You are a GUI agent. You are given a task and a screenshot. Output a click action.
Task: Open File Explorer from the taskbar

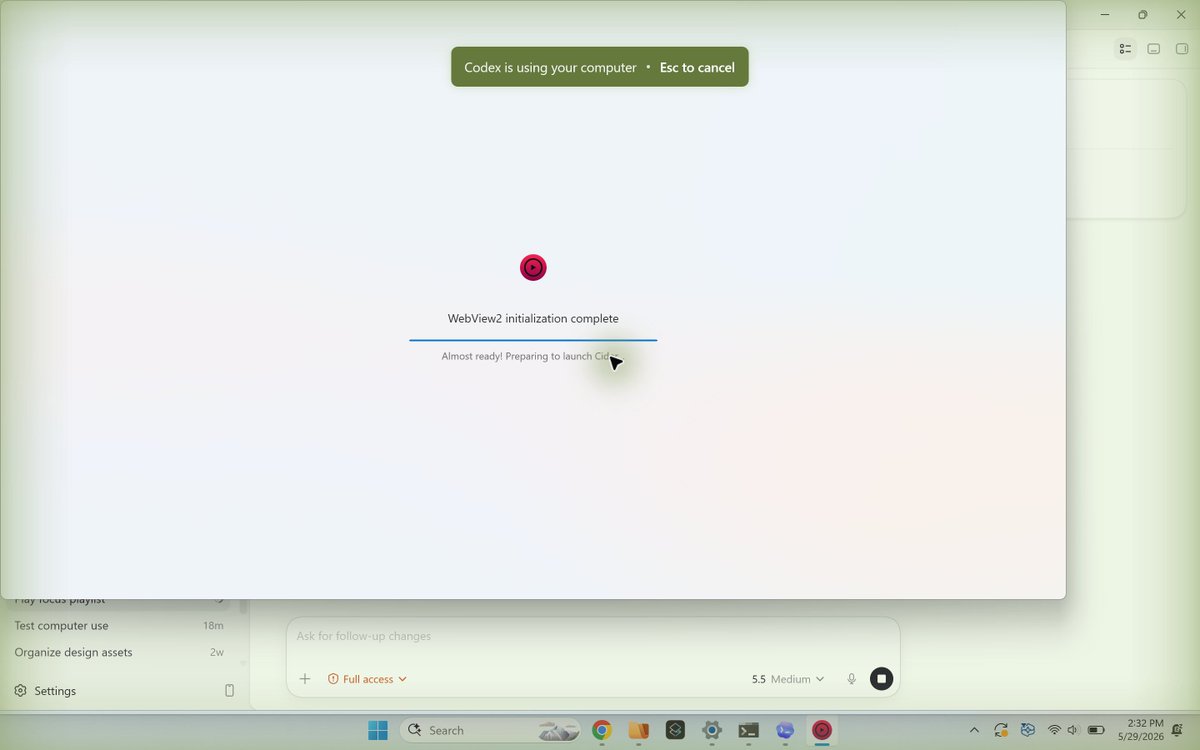(638, 730)
